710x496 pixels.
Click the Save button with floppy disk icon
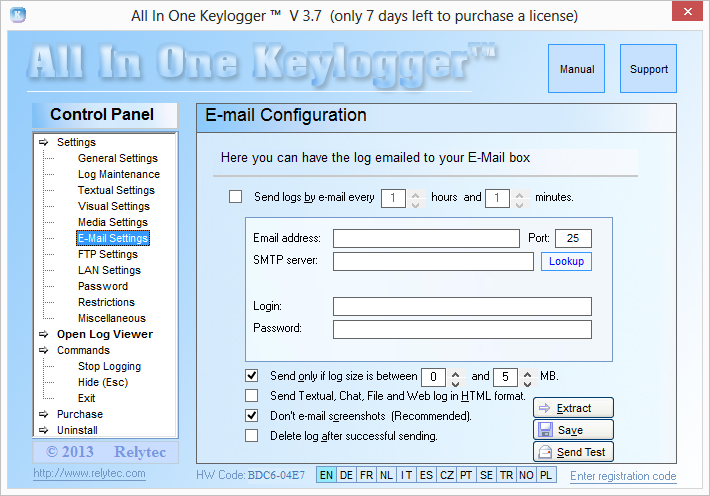(573, 430)
